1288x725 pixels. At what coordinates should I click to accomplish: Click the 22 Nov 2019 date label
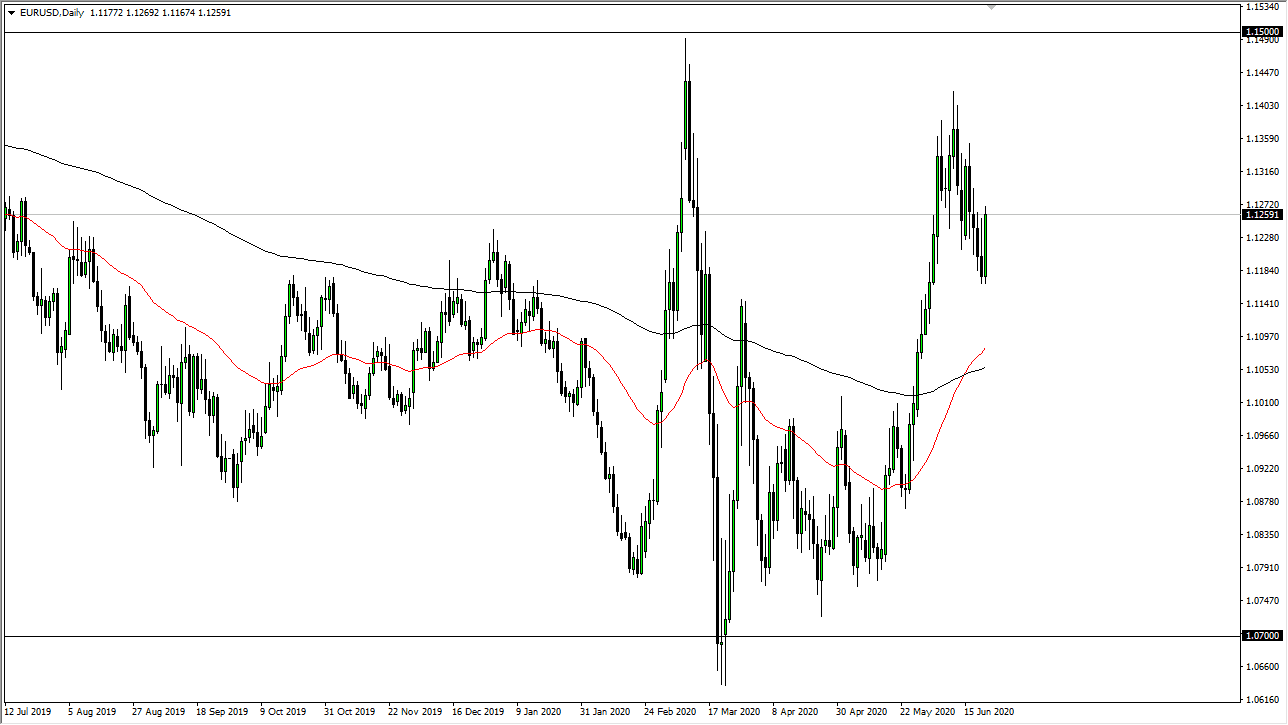click(x=413, y=712)
